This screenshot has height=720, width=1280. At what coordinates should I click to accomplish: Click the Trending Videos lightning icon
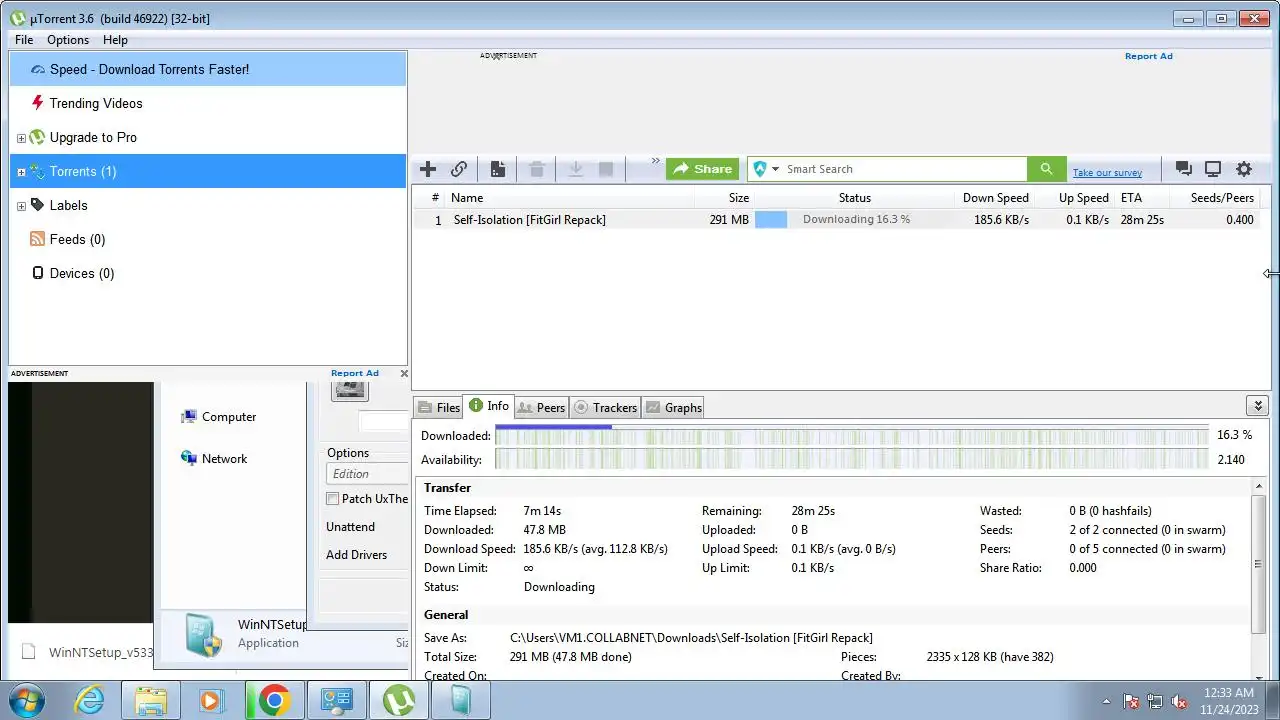[38, 103]
